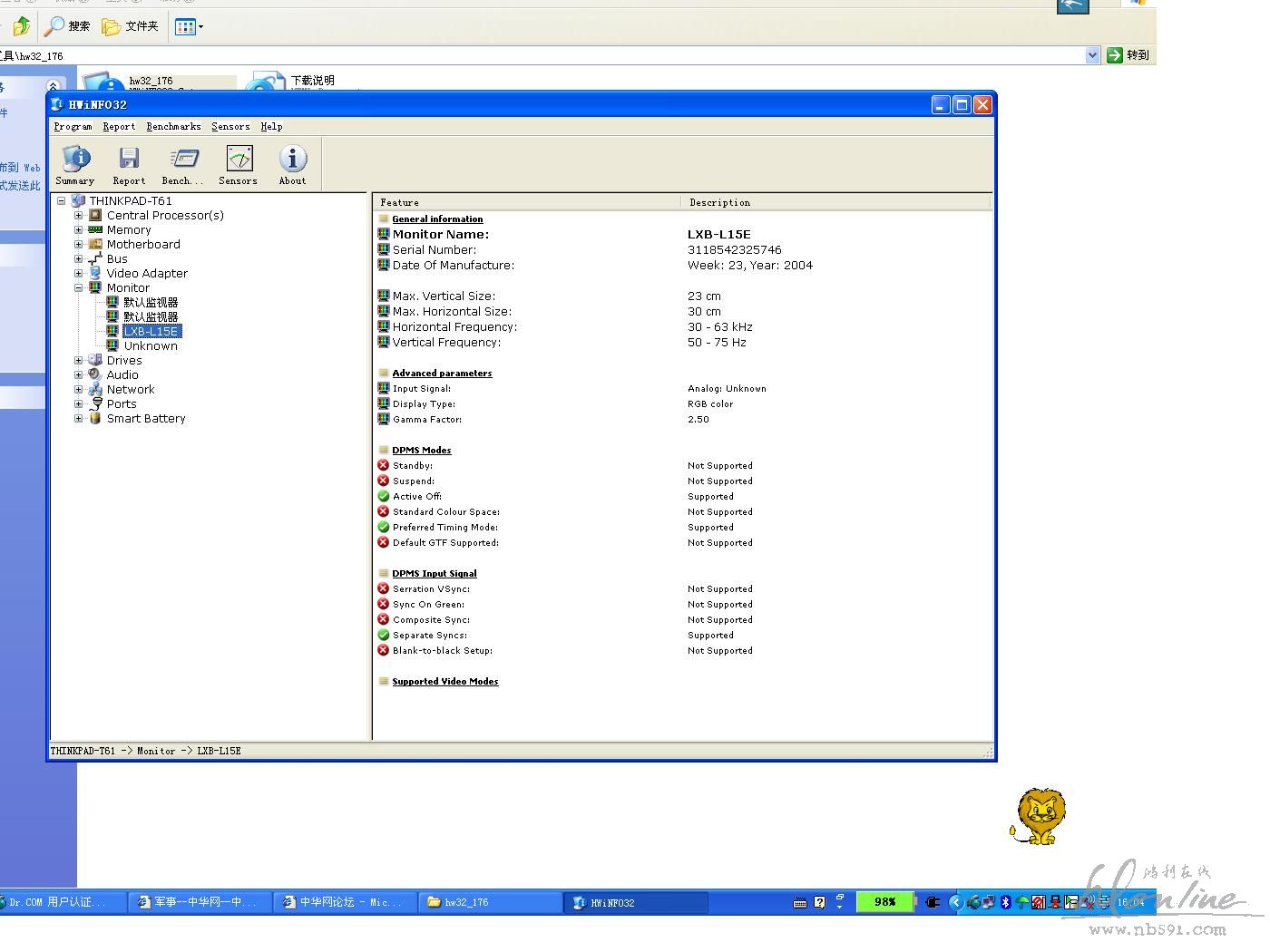Expand the Drives tree node
The height and width of the screenshot is (952, 1270).
tap(79, 361)
